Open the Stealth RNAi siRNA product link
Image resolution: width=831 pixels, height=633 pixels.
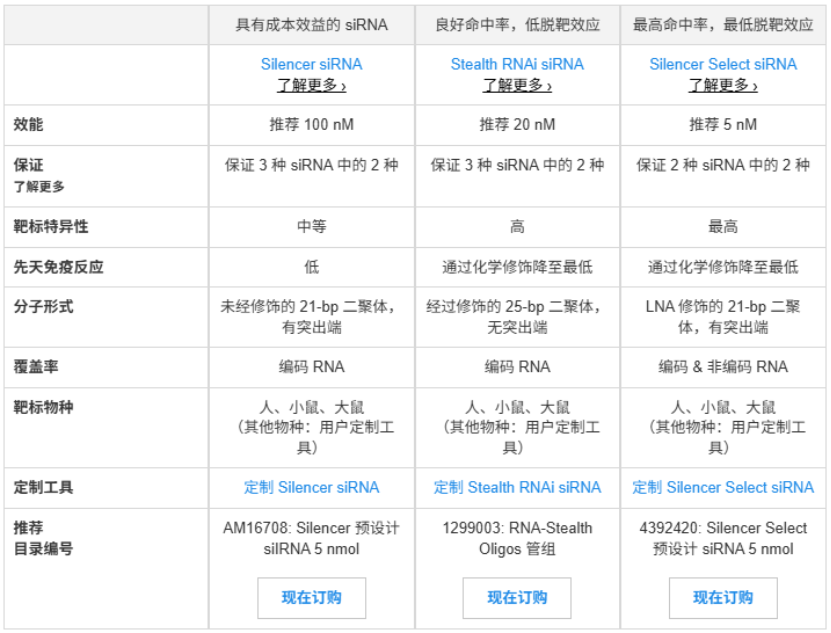516,64
